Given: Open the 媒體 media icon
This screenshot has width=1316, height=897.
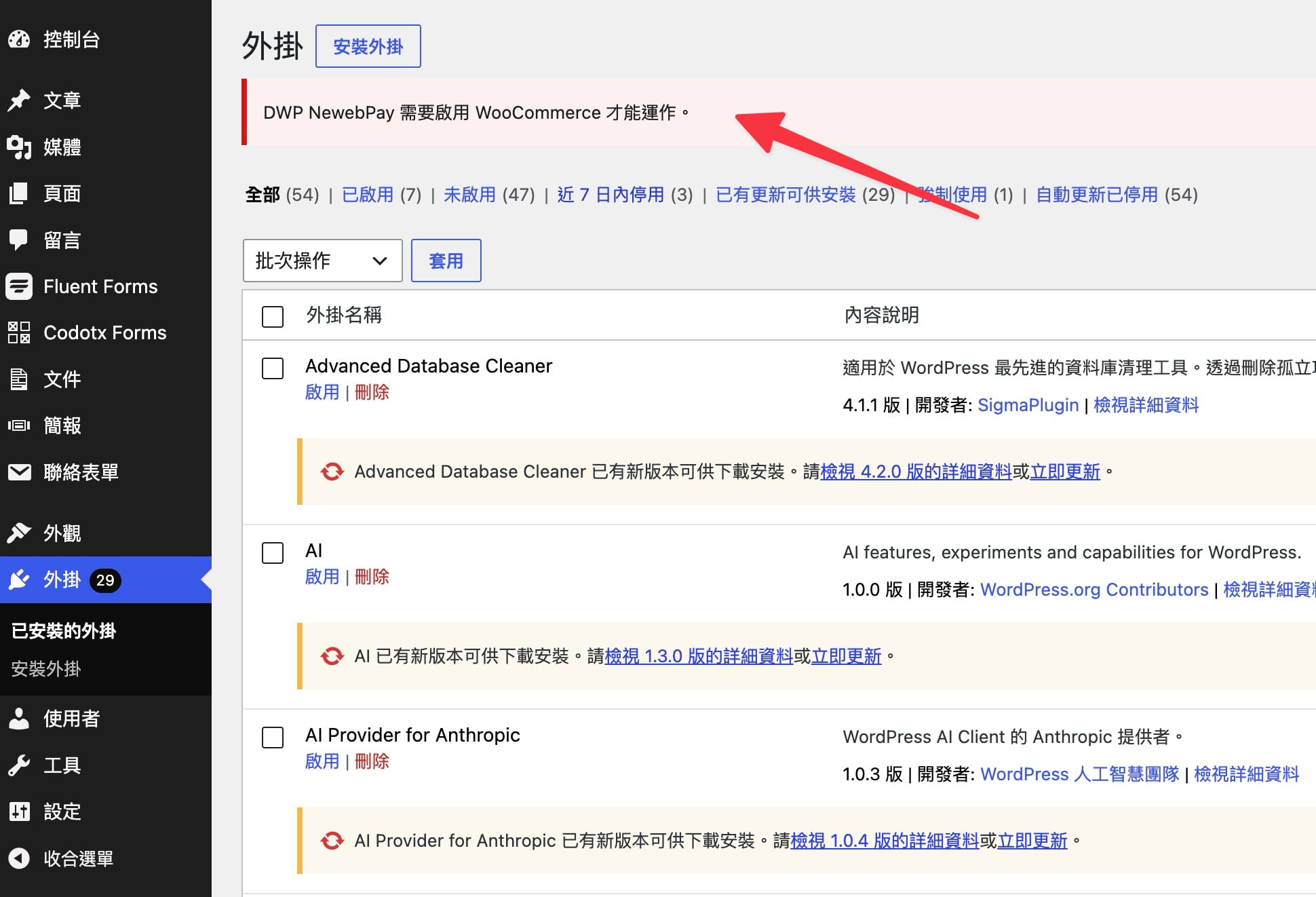Looking at the screenshot, I should pyautogui.click(x=19, y=147).
